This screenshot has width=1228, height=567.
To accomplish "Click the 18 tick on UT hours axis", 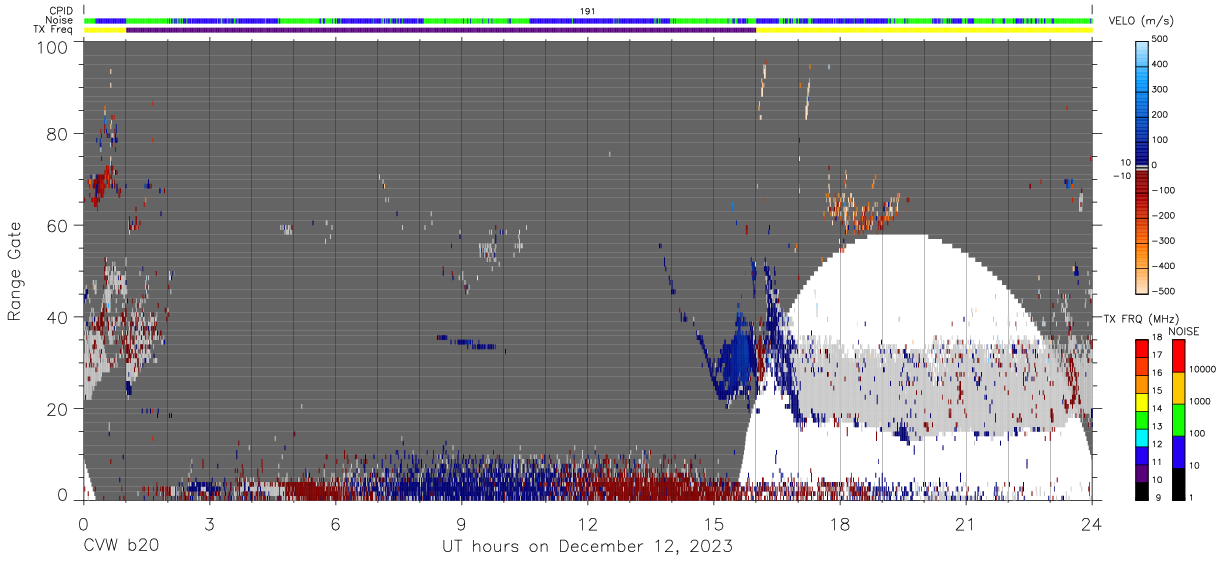I will pos(840,524).
